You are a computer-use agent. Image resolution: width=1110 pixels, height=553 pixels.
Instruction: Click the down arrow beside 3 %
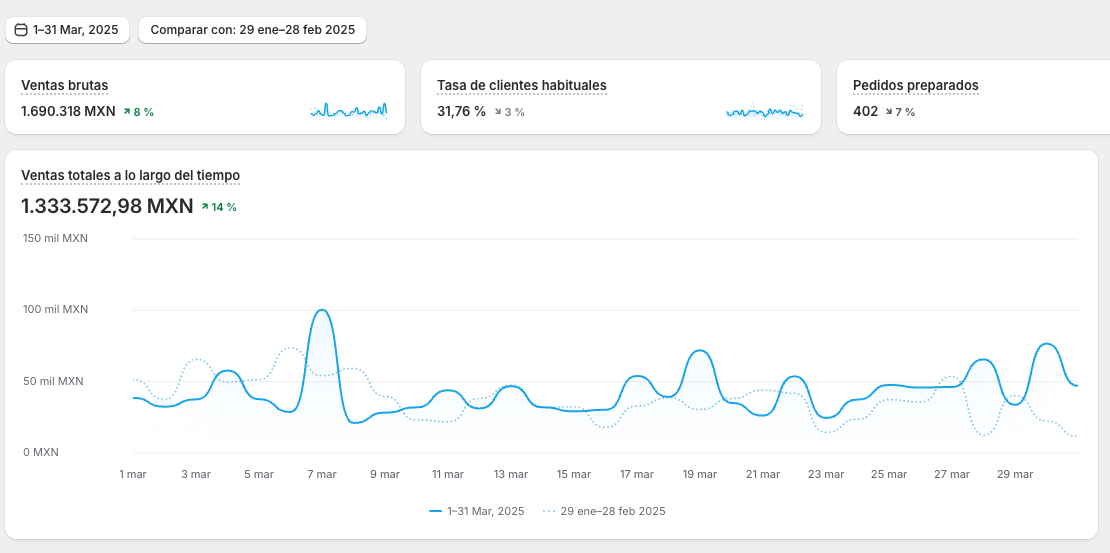(x=498, y=112)
